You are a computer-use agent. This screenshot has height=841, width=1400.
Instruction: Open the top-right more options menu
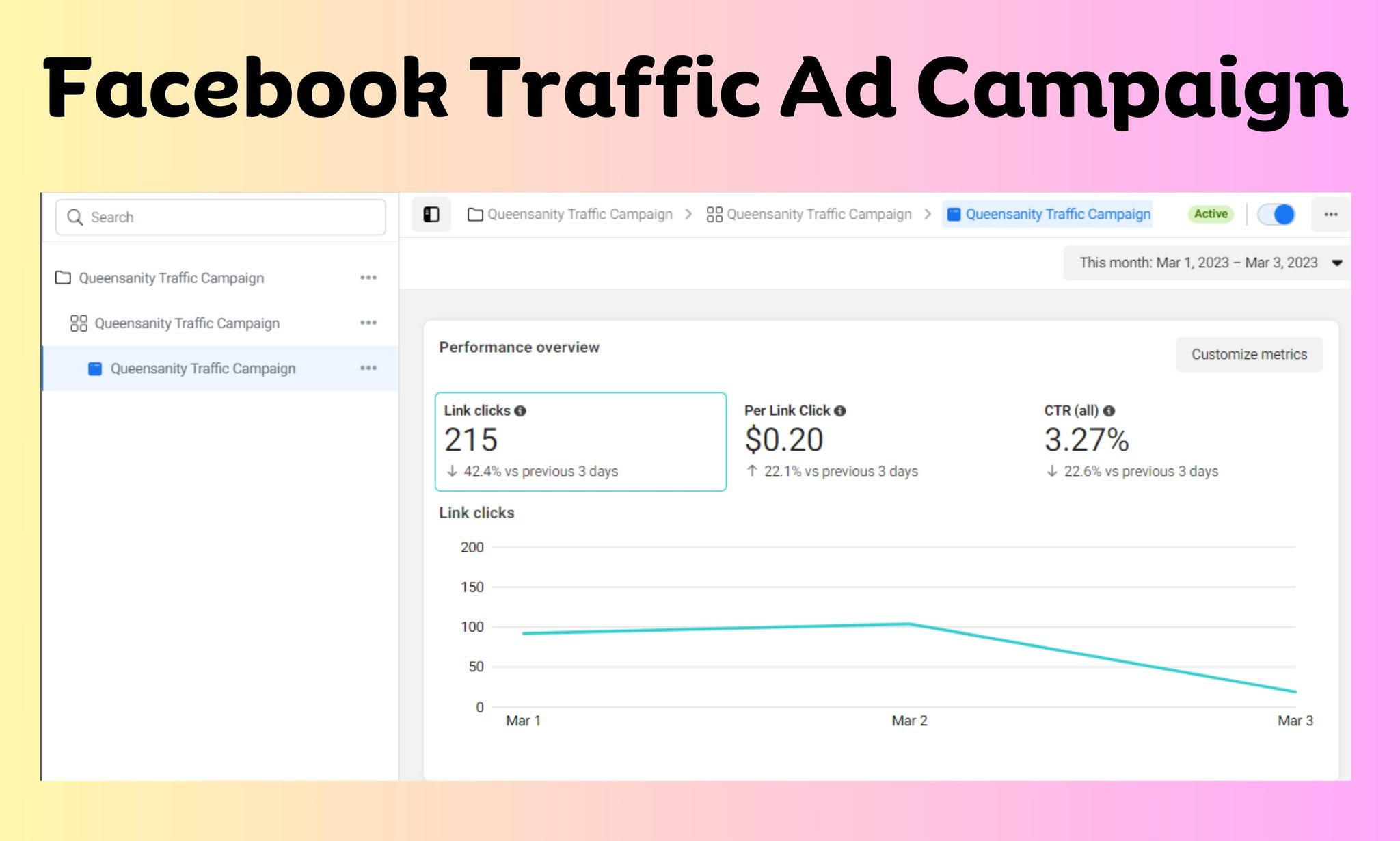1330,215
